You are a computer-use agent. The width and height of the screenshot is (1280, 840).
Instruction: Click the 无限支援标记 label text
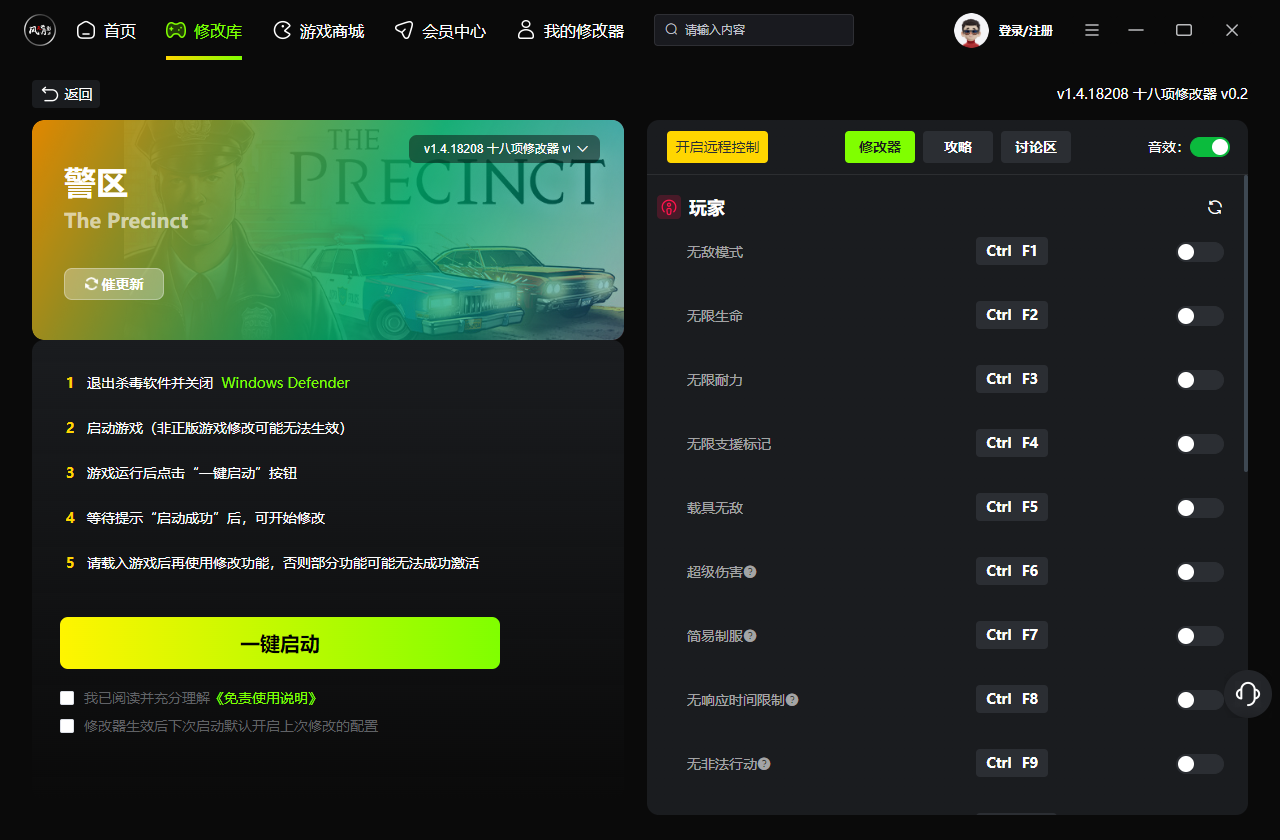[729, 444]
